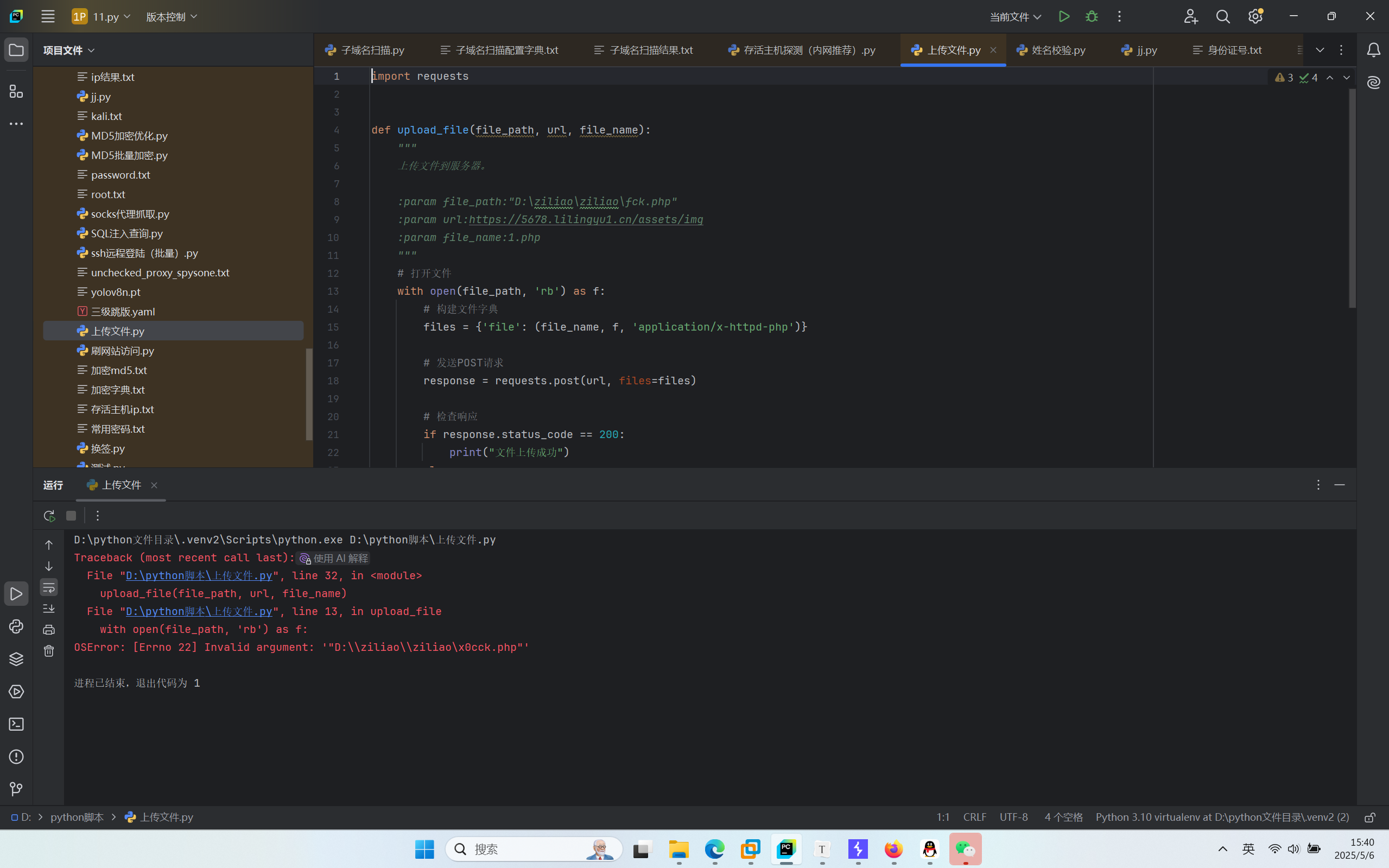Viewport: 1389px width, 868px height.
Task: Switch to the 姓名校验.py editor tab
Action: pos(1057,50)
